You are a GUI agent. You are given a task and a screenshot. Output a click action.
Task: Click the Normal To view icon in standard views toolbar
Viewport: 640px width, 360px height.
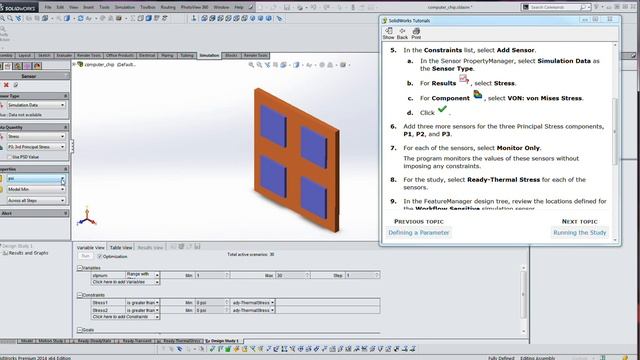(193, 18)
